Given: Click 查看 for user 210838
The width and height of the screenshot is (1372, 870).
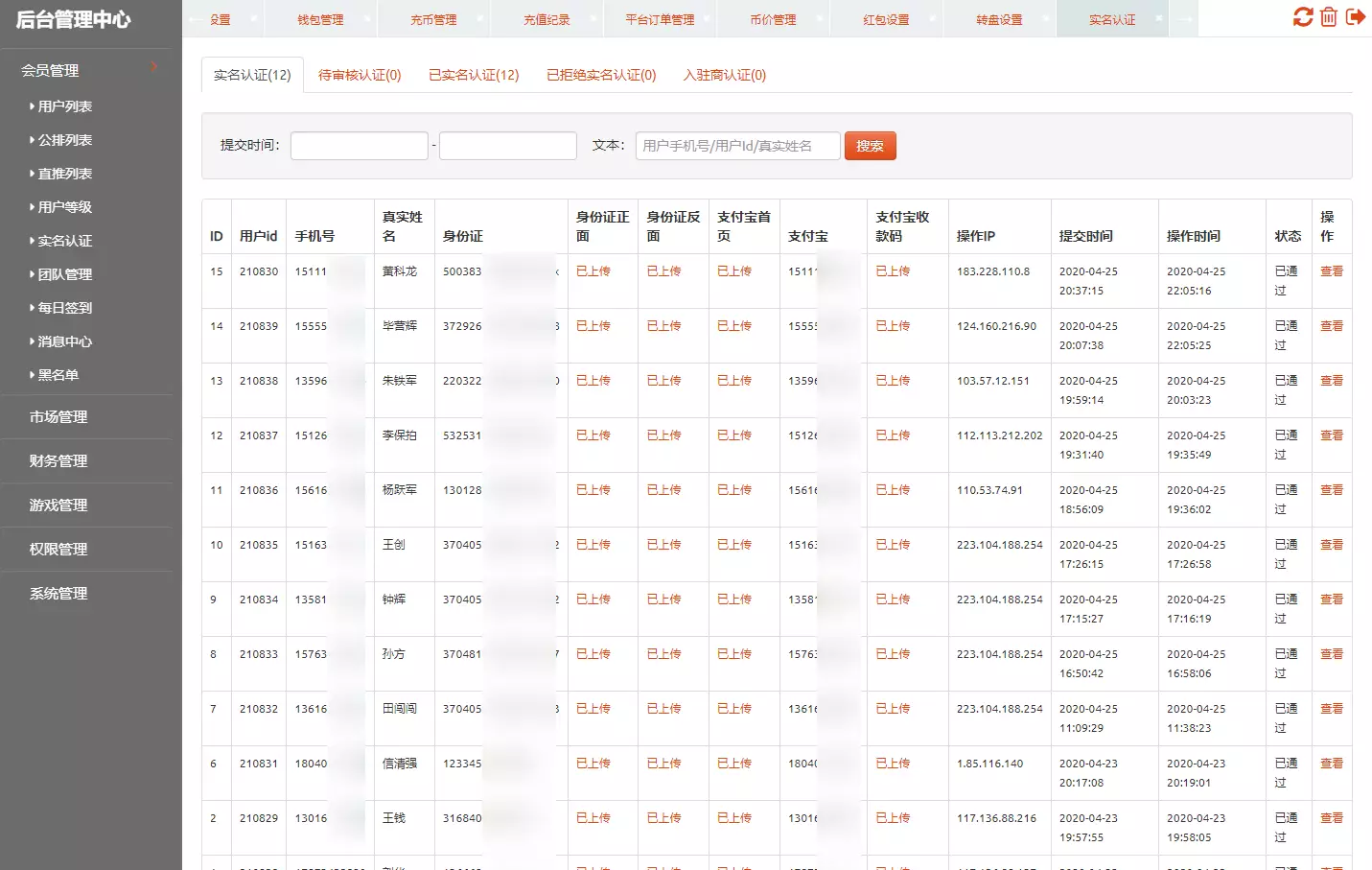Looking at the screenshot, I should (x=1332, y=381).
